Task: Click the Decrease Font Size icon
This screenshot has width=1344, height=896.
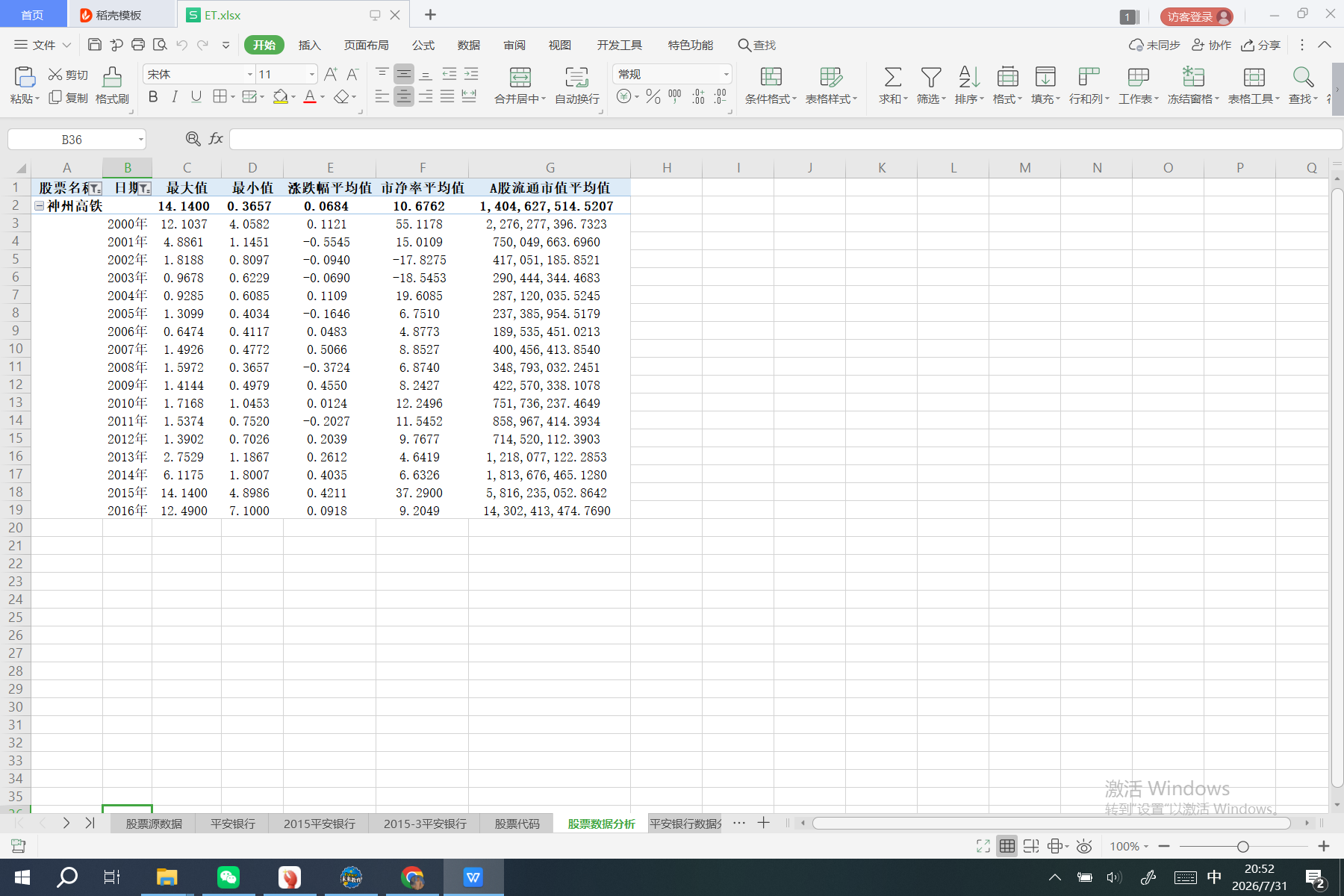Action: pyautogui.click(x=352, y=74)
